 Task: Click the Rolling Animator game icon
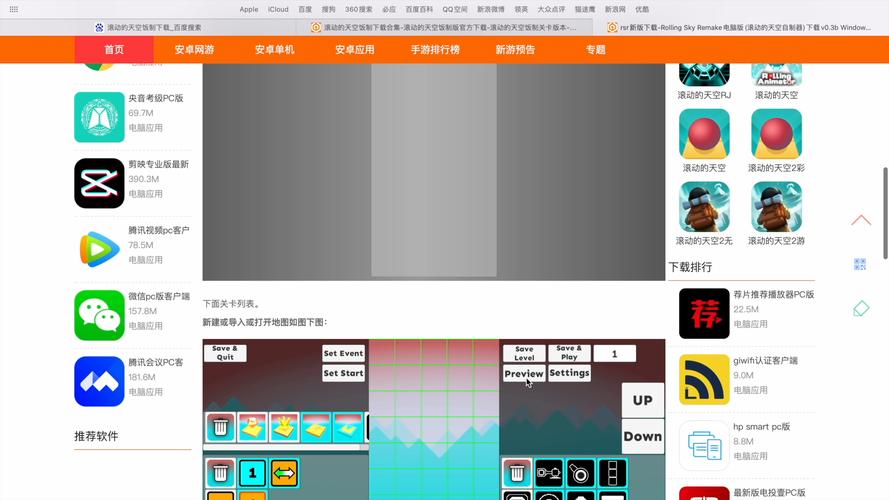(776, 75)
